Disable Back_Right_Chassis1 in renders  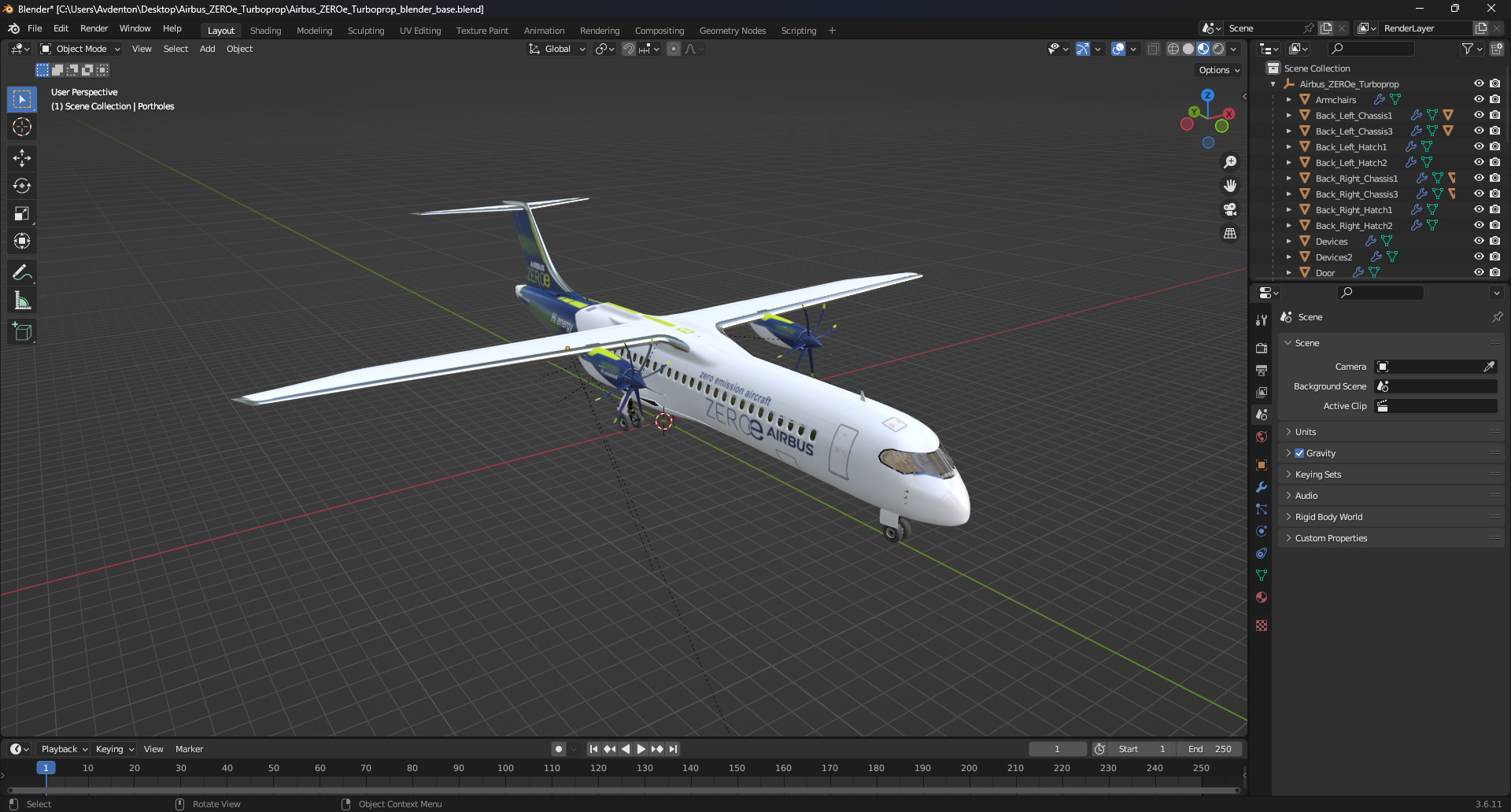tap(1494, 179)
